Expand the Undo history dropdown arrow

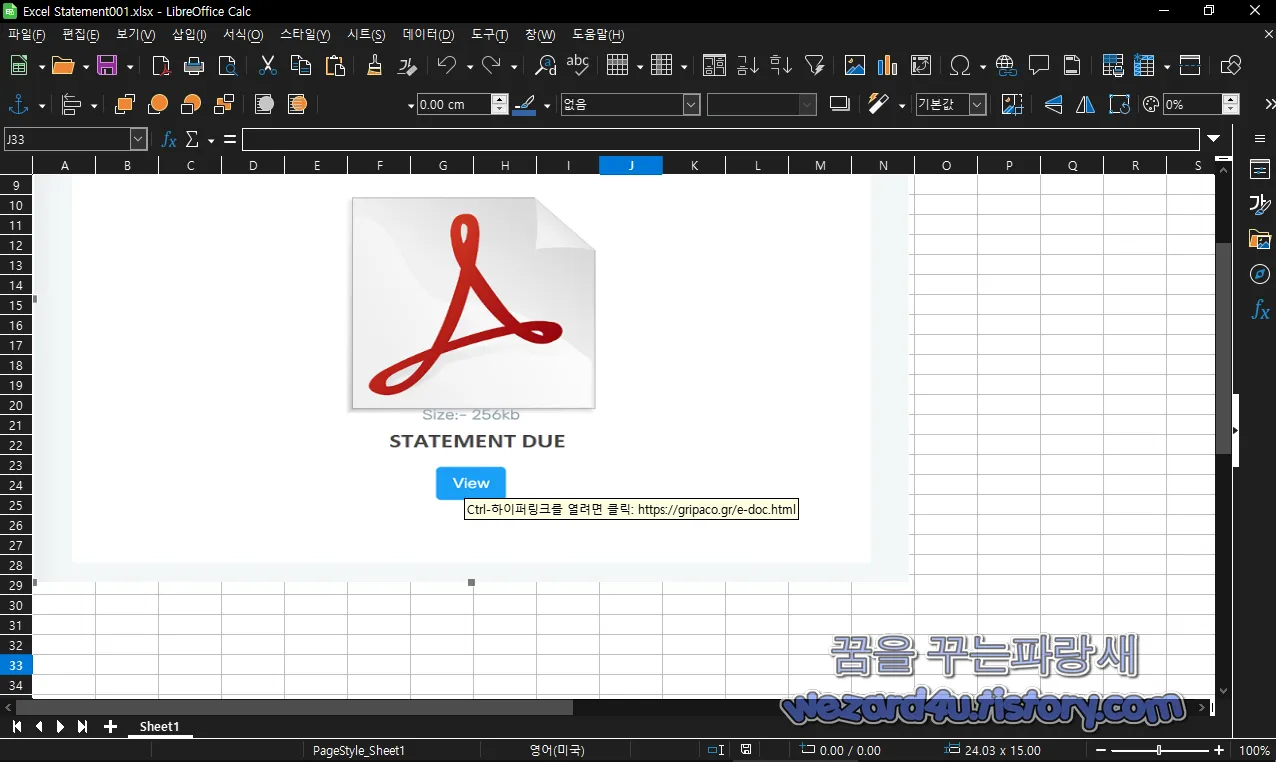(x=469, y=67)
